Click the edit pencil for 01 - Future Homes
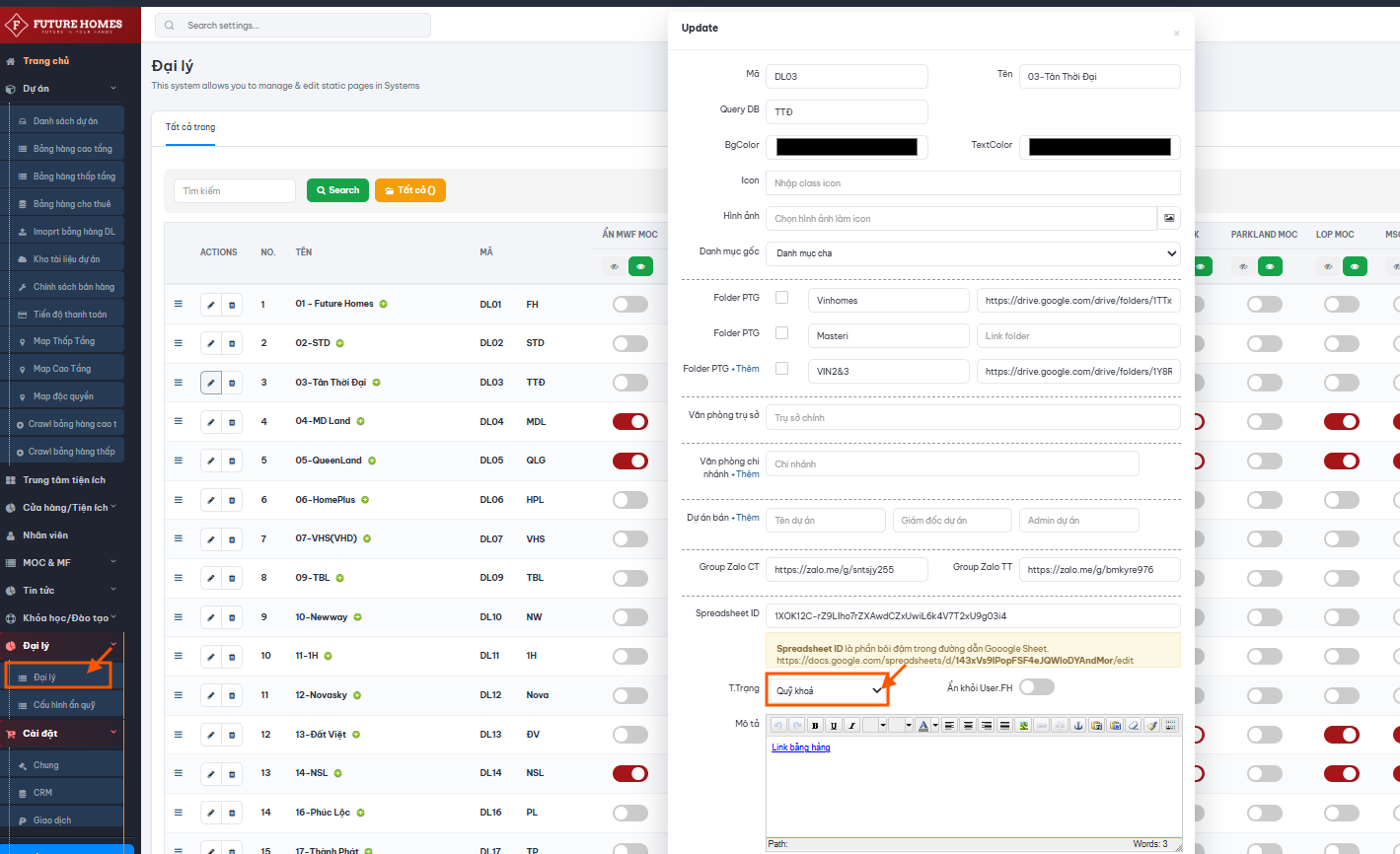 point(210,305)
